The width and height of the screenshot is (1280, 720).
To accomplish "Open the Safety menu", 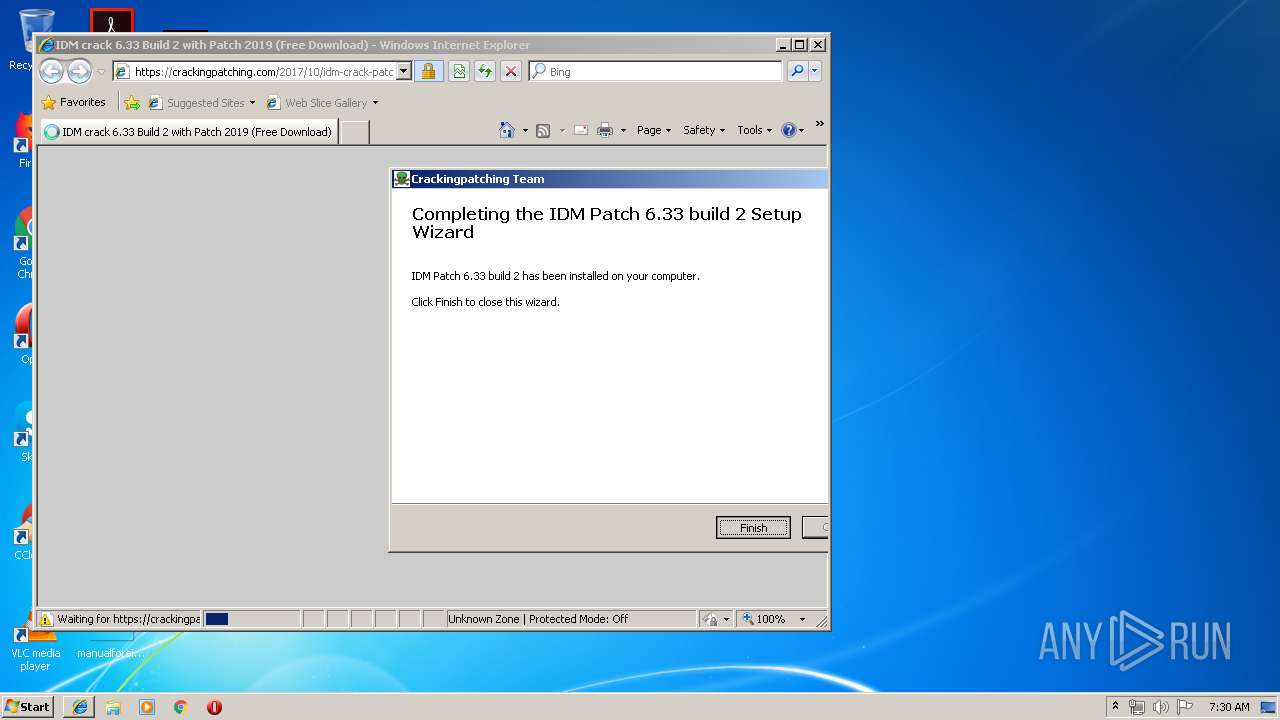I will (x=704, y=130).
